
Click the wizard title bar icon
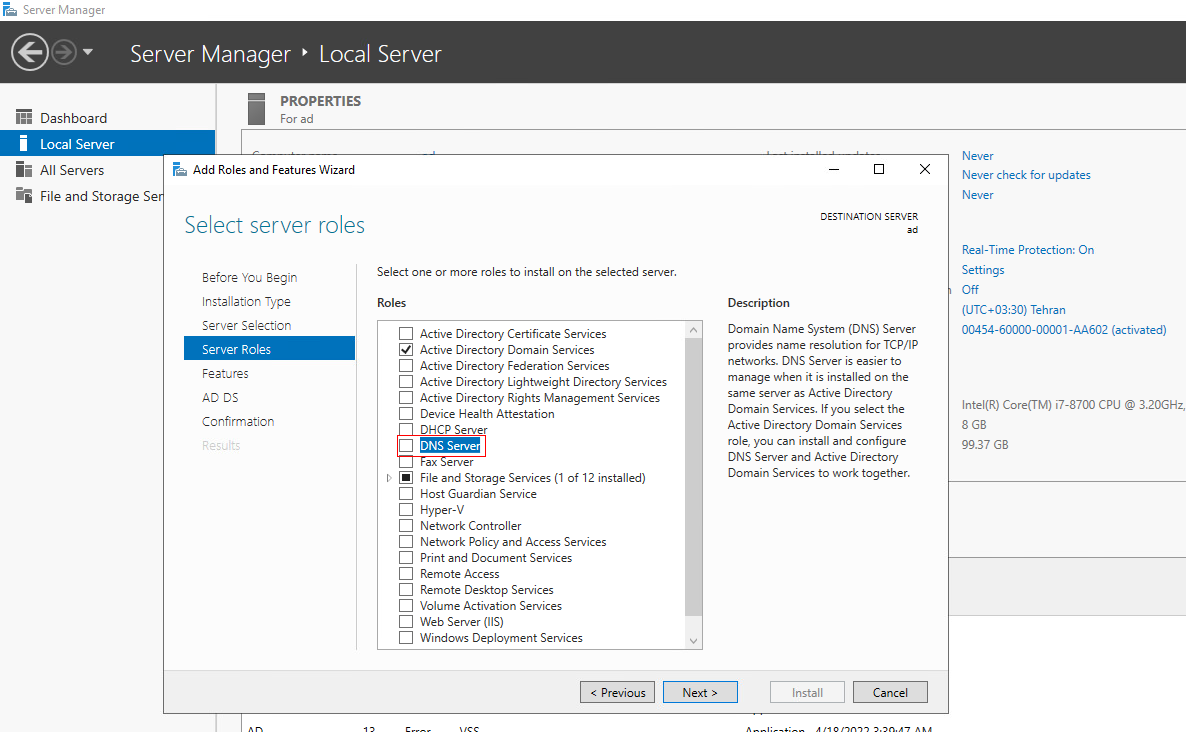click(x=180, y=169)
